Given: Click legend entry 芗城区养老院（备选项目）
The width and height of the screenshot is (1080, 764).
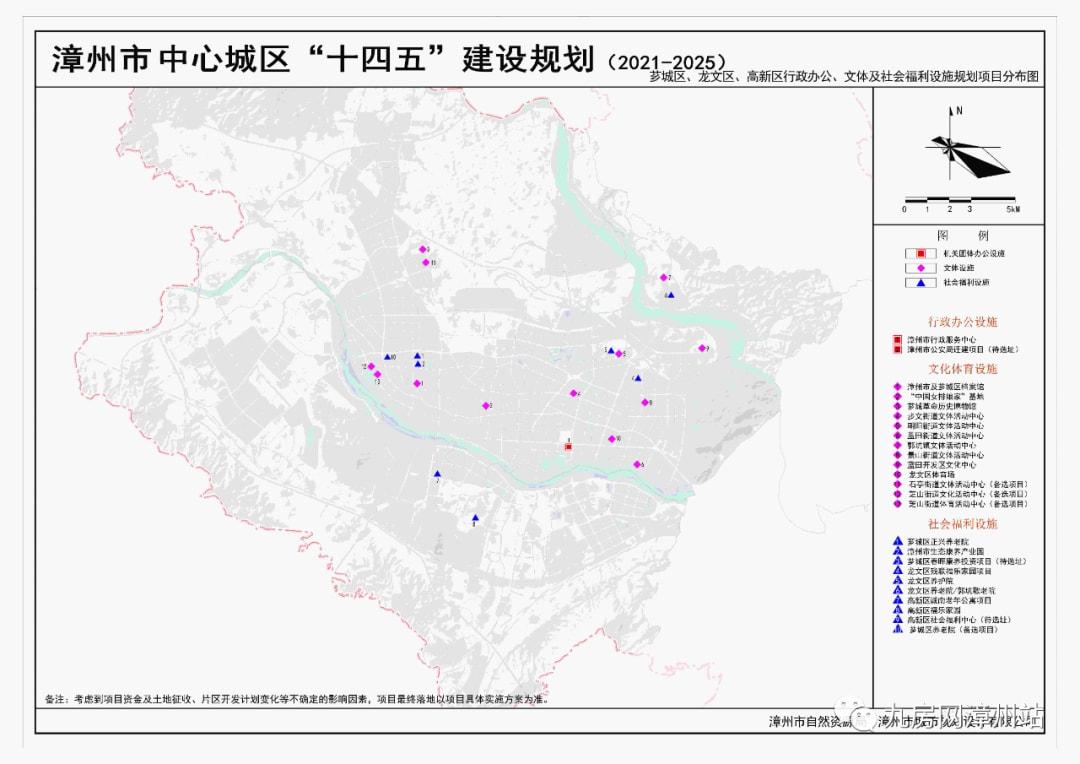Looking at the screenshot, I should point(953,630).
